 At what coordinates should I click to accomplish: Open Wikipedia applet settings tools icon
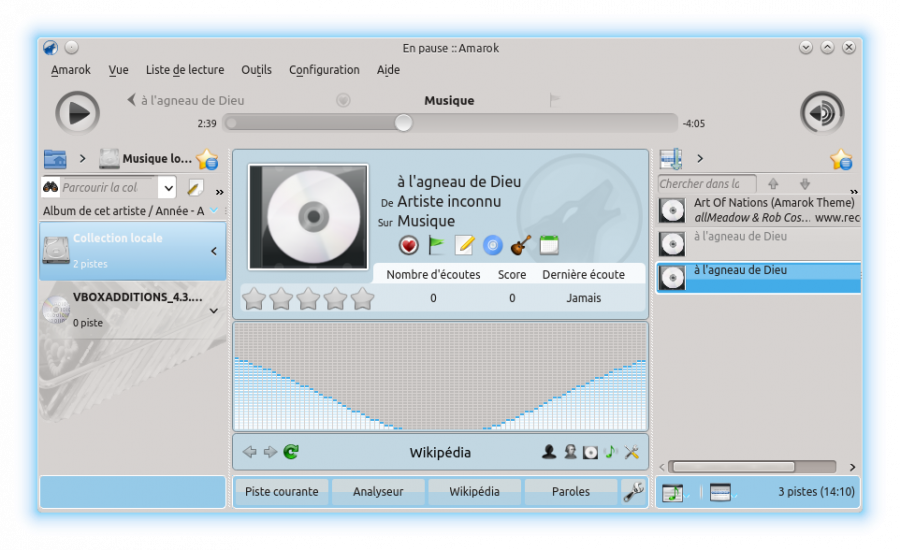pyautogui.click(x=632, y=452)
